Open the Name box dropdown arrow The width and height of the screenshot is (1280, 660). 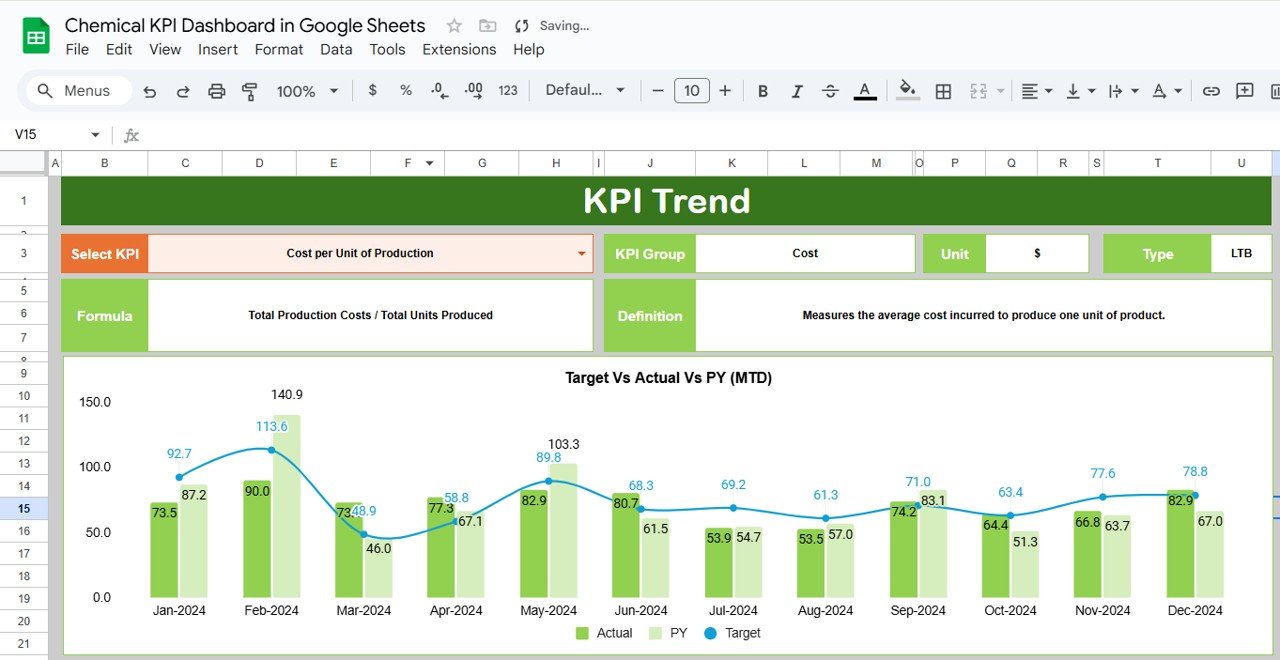pos(95,135)
